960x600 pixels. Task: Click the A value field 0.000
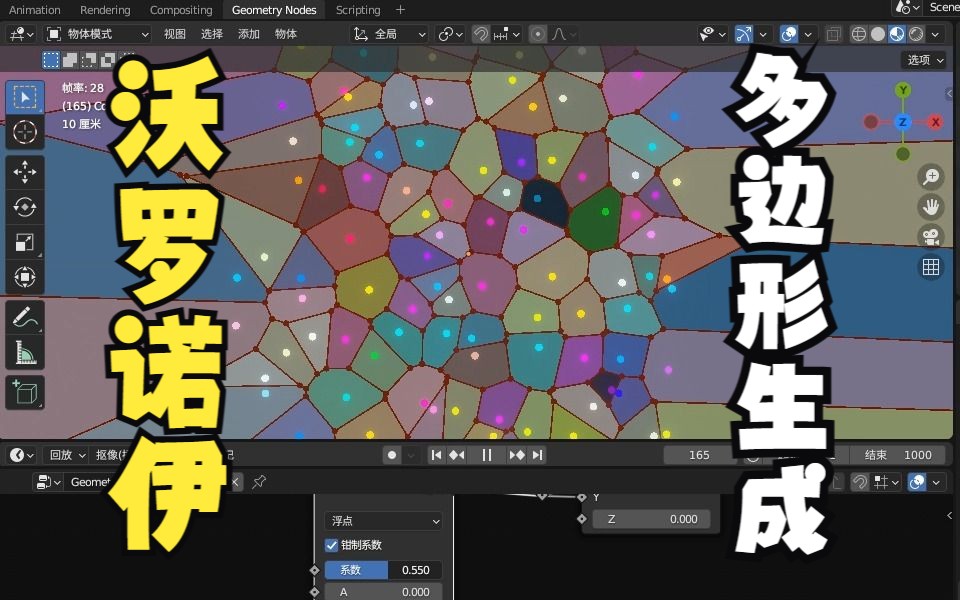[383, 591]
